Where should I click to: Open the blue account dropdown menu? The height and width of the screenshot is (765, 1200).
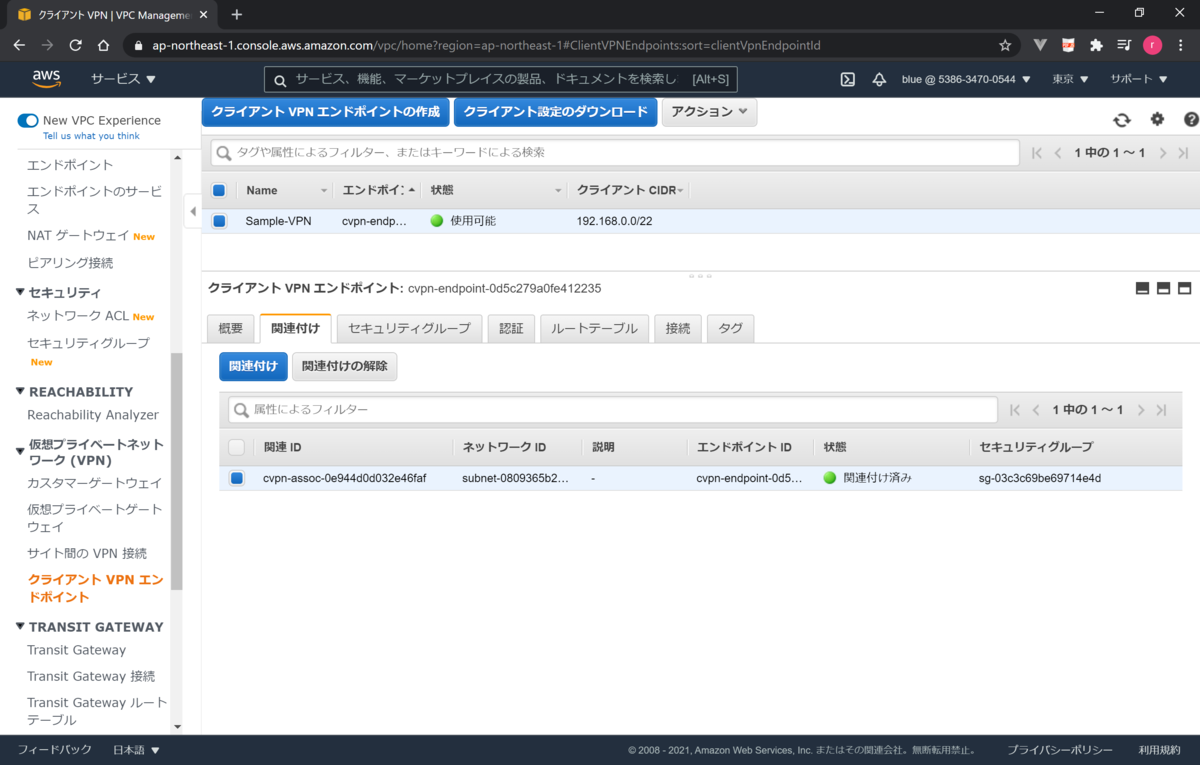click(964, 79)
